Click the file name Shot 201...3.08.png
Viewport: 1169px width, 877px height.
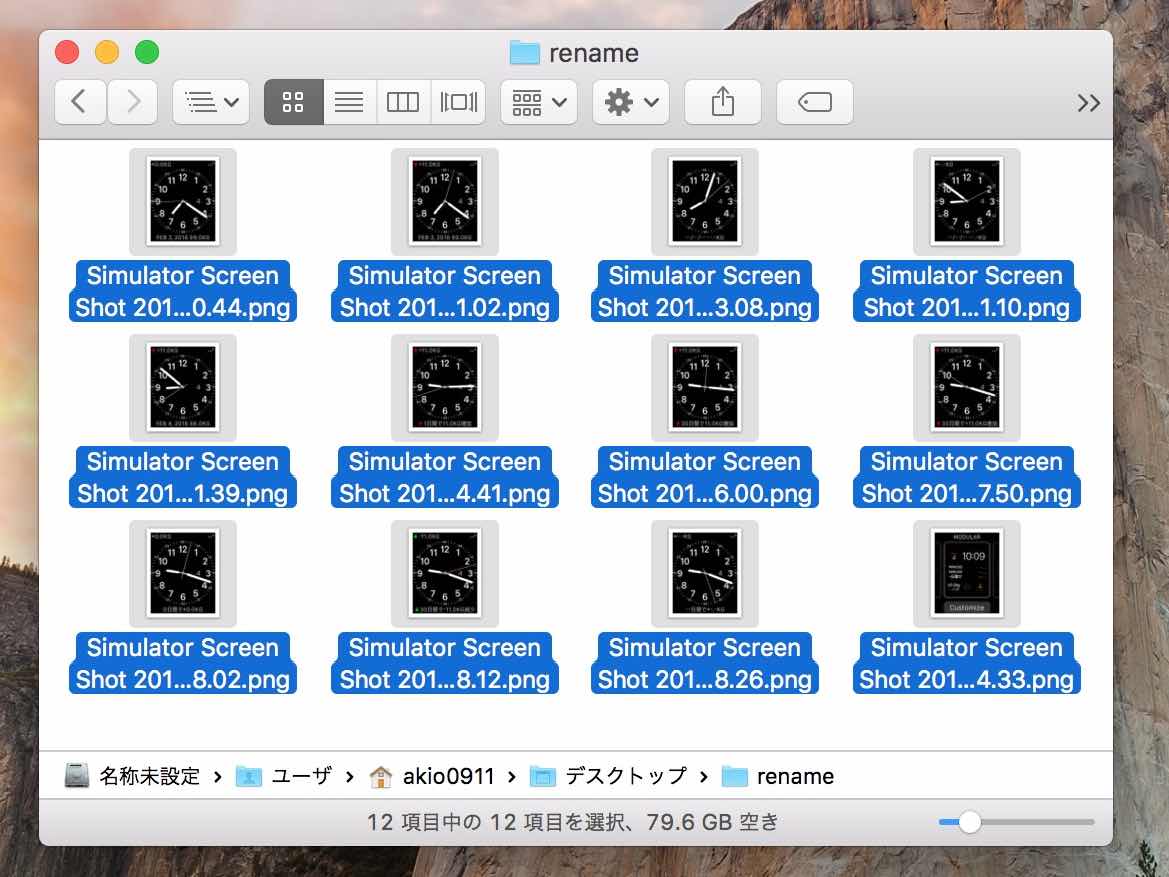tap(705, 292)
